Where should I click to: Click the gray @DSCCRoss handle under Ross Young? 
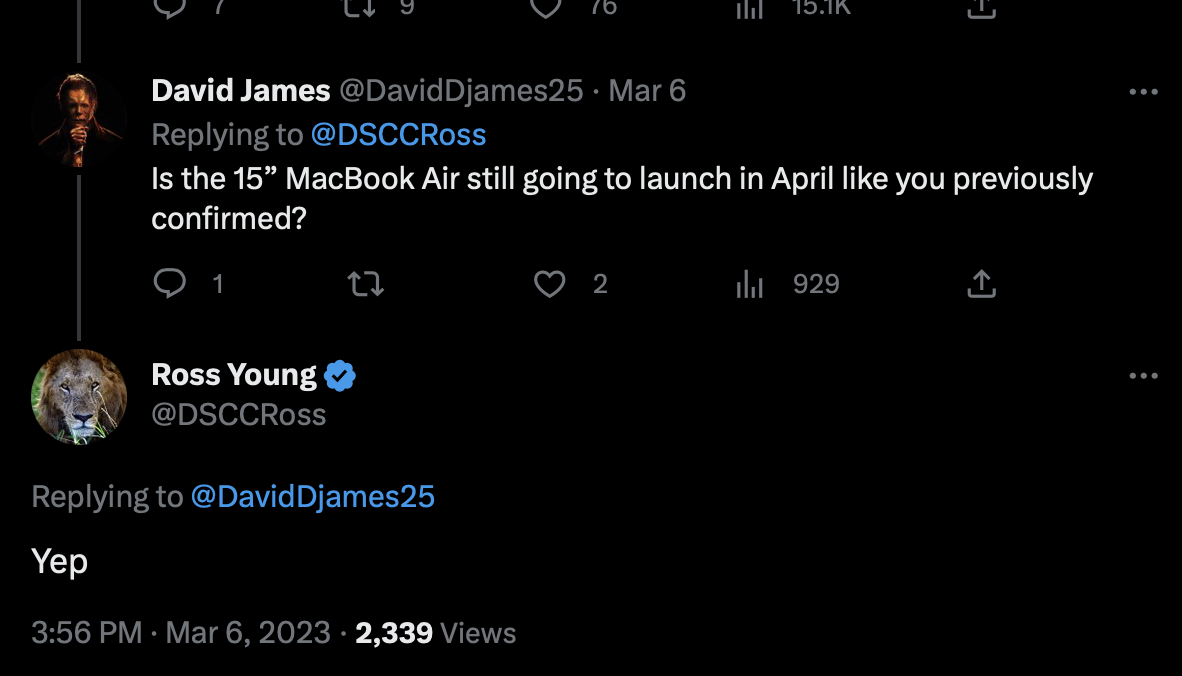(x=238, y=415)
